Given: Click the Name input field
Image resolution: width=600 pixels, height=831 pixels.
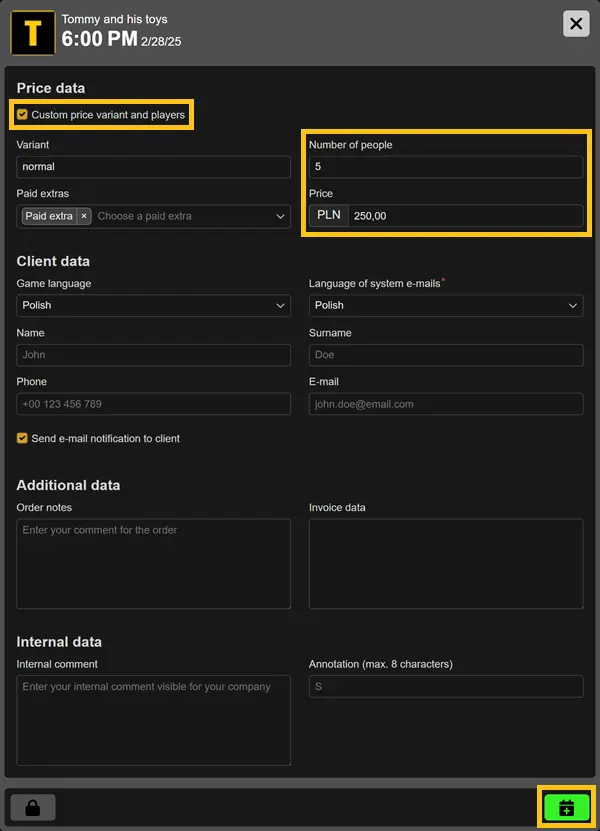Looking at the screenshot, I should tap(153, 355).
